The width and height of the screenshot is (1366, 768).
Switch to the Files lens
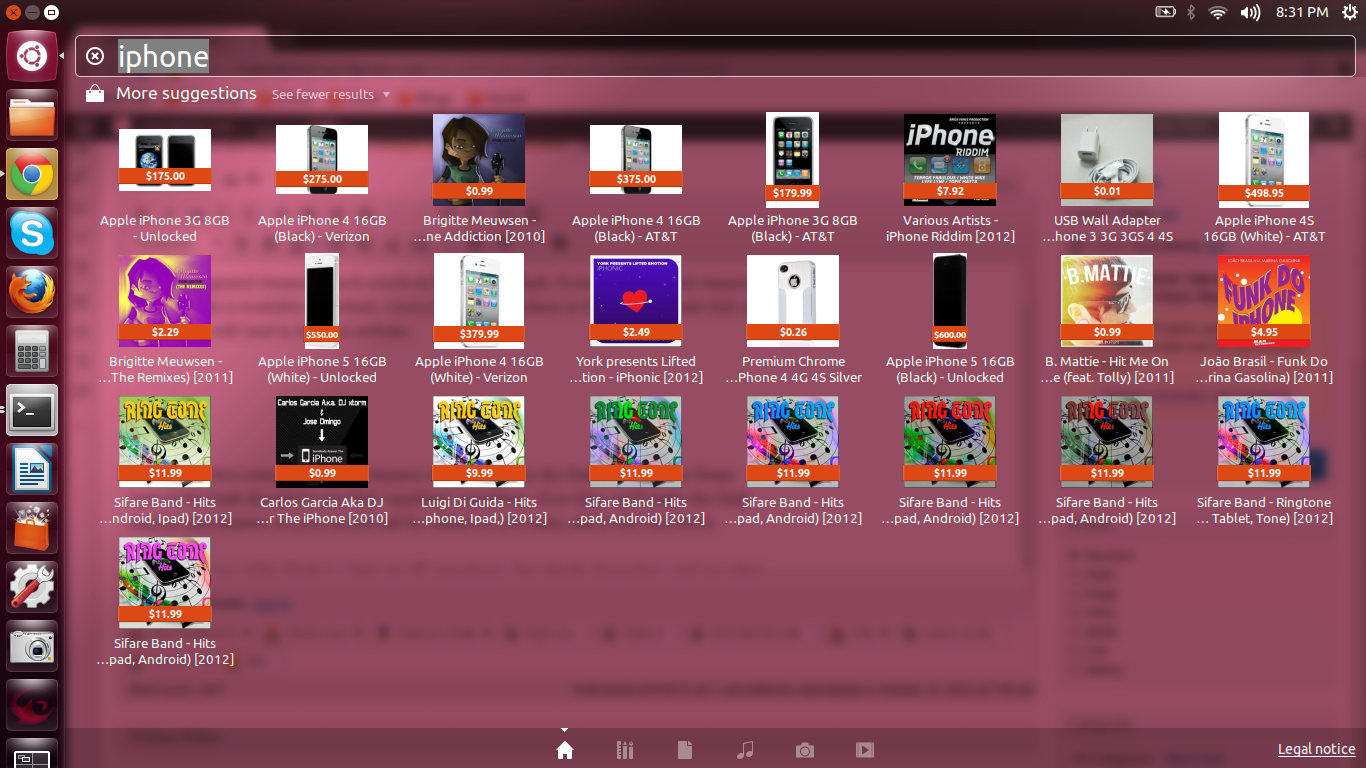(685, 750)
